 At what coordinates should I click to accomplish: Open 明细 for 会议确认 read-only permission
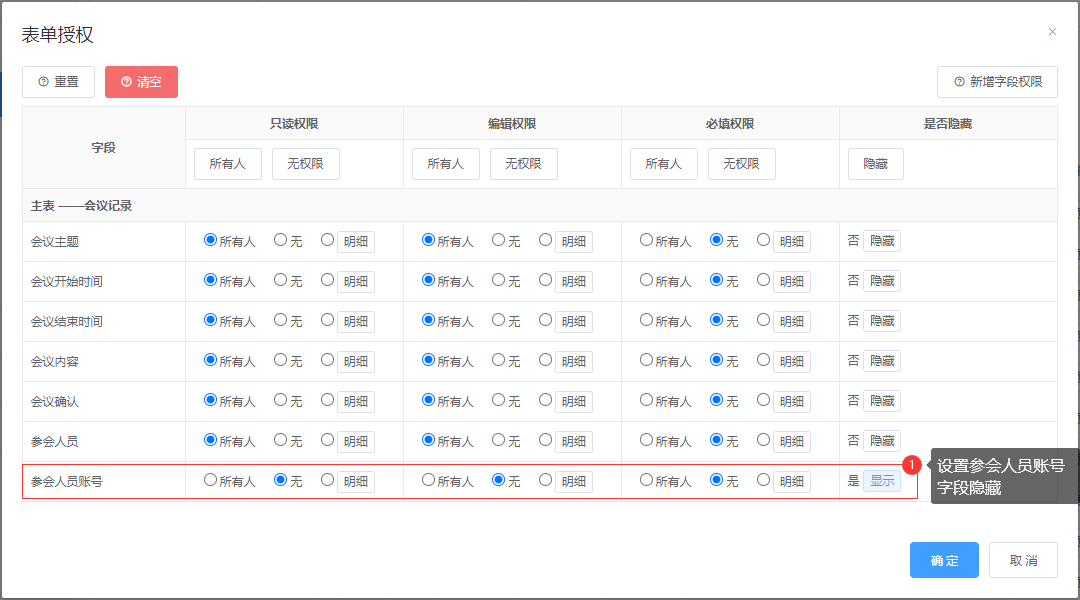[x=355, y=402]
